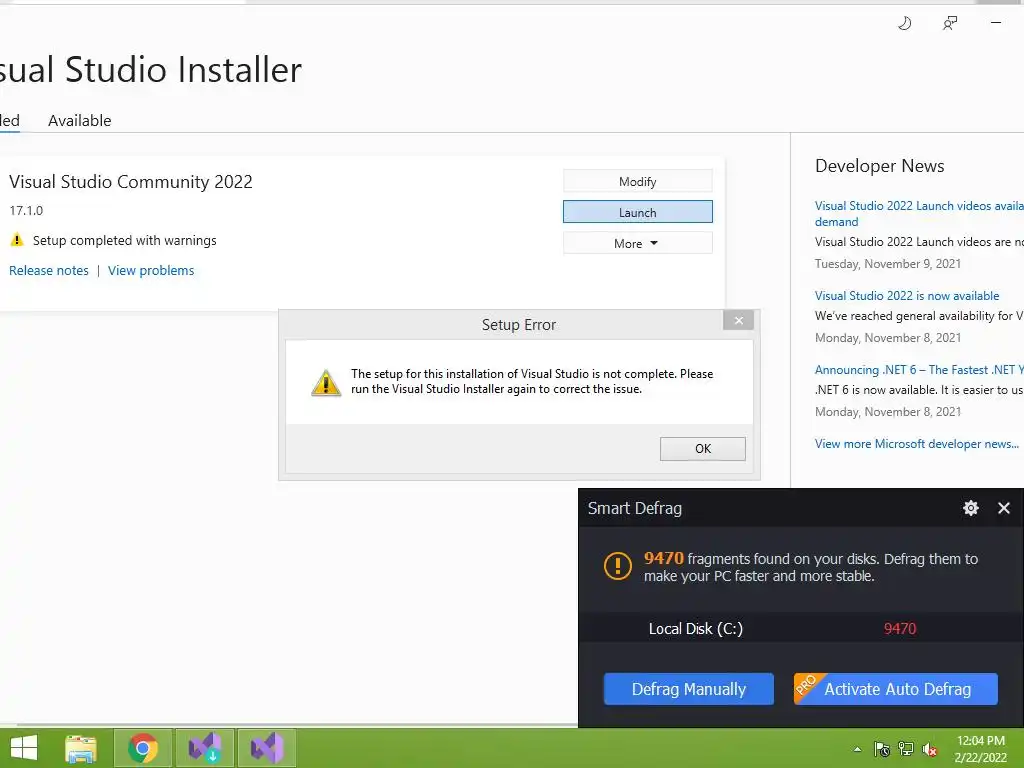Open Announcing .NET 6 news link
This screenshot has height=768, width=1024.
pos(919,370)
